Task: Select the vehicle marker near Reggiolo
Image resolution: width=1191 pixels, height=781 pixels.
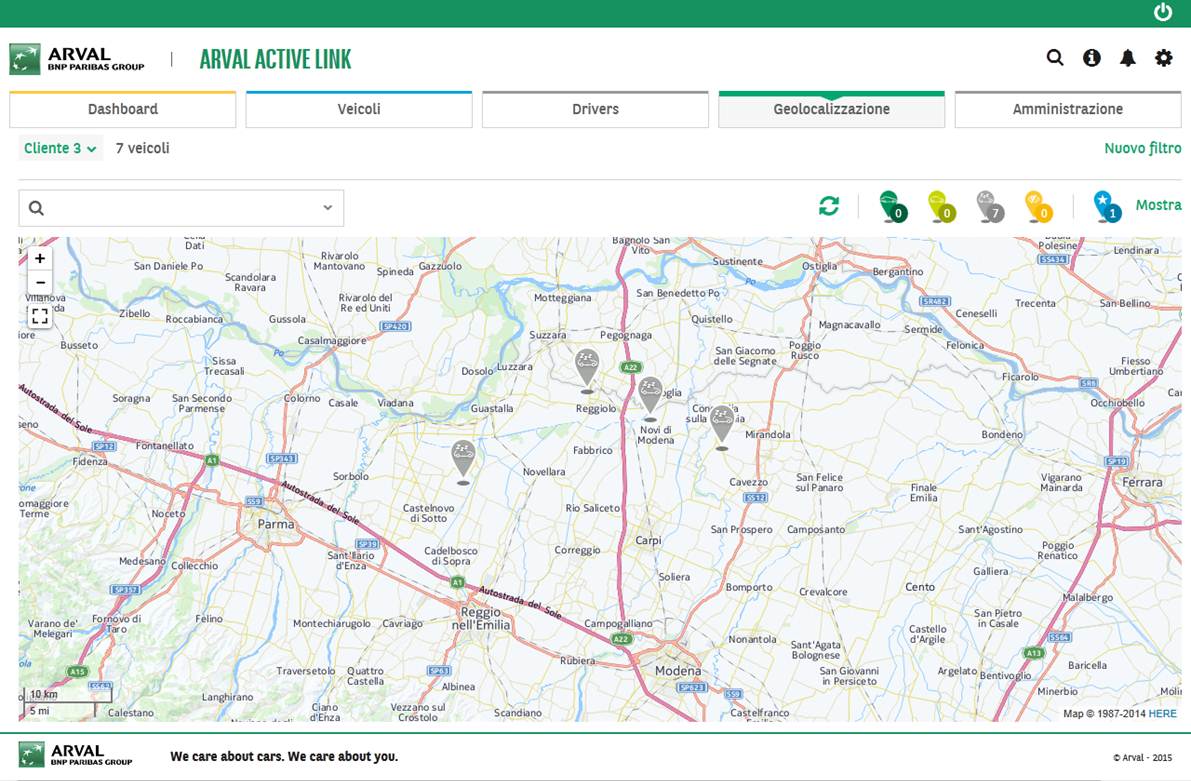Action: pos(586,368)
